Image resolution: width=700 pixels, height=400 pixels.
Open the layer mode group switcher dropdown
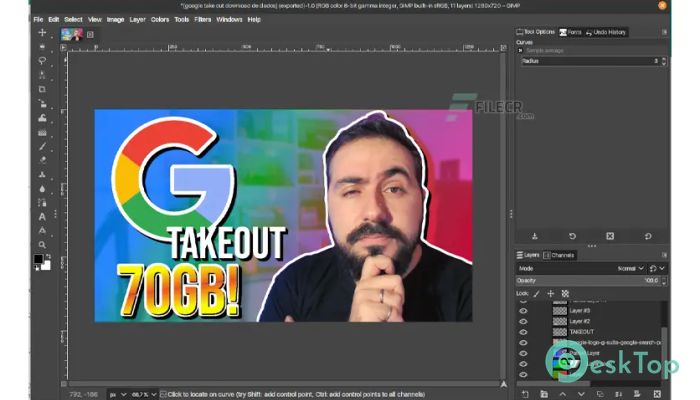[x=657, y=268]
